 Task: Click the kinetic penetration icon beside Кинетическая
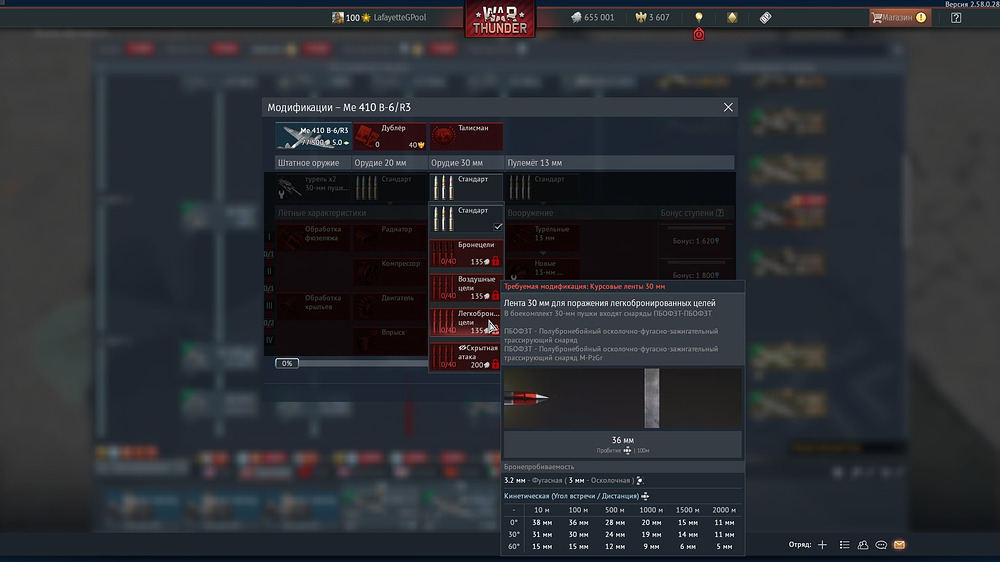pos(645,496)
